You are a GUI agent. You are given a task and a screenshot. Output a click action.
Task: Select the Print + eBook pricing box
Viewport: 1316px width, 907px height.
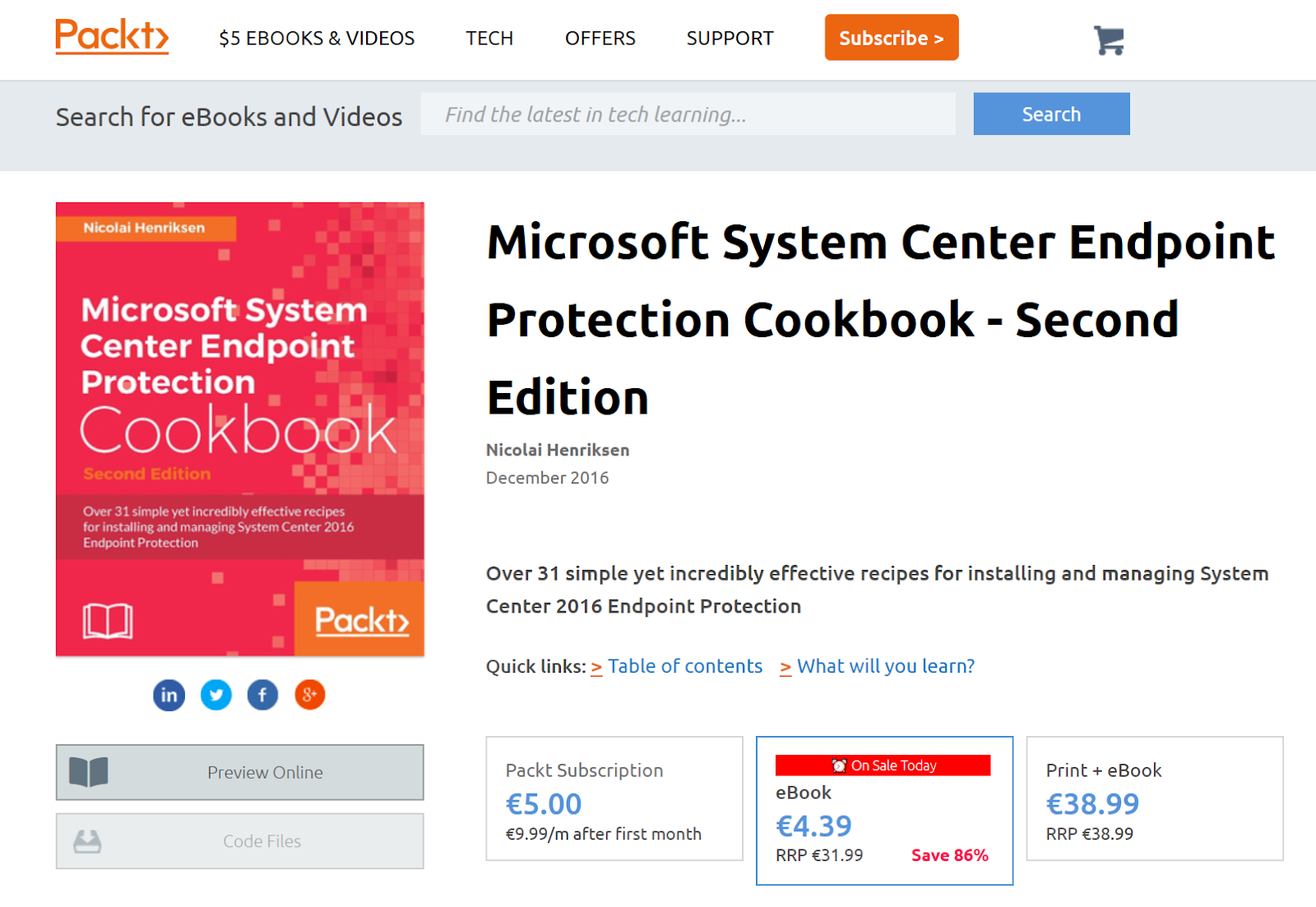[x=1155, y=798]
